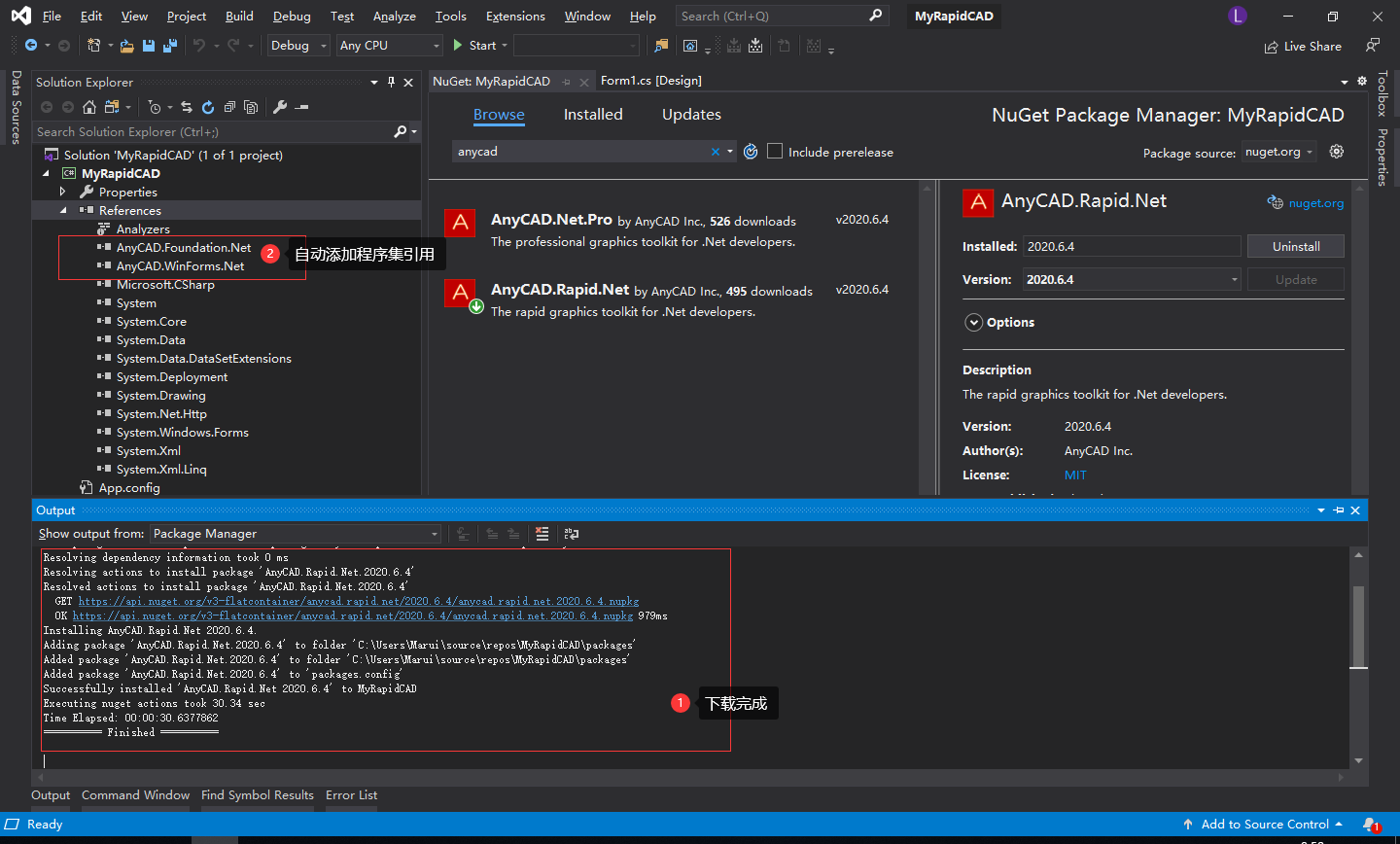Image resolution: width=1400 pixels, height=844 pixels.
Task: Pin the Solution Explorer panel
Action: pyautogui.click(x=391, y=83)
